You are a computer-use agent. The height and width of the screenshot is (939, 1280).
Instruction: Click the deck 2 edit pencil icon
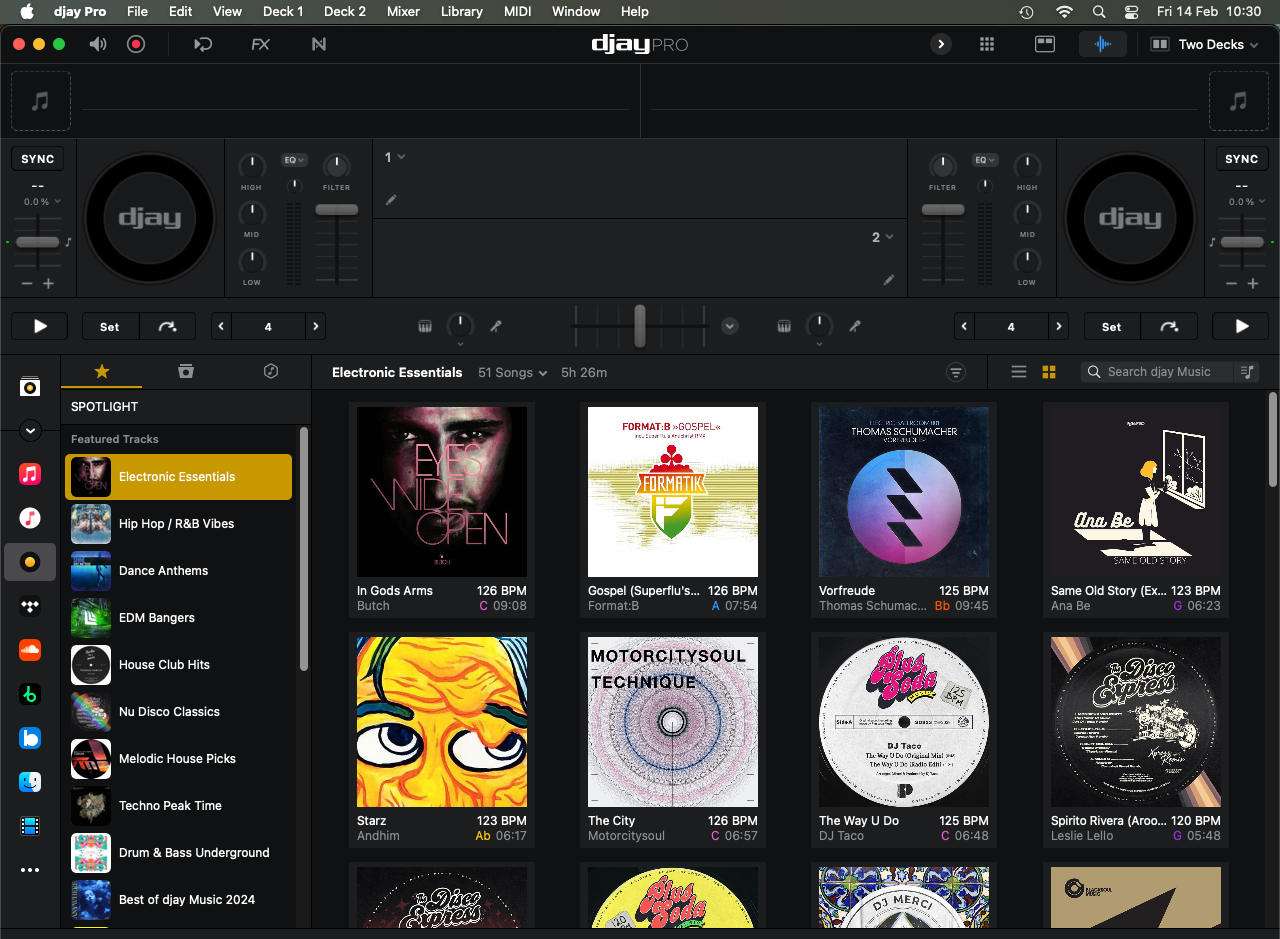[x=888, y=280]
